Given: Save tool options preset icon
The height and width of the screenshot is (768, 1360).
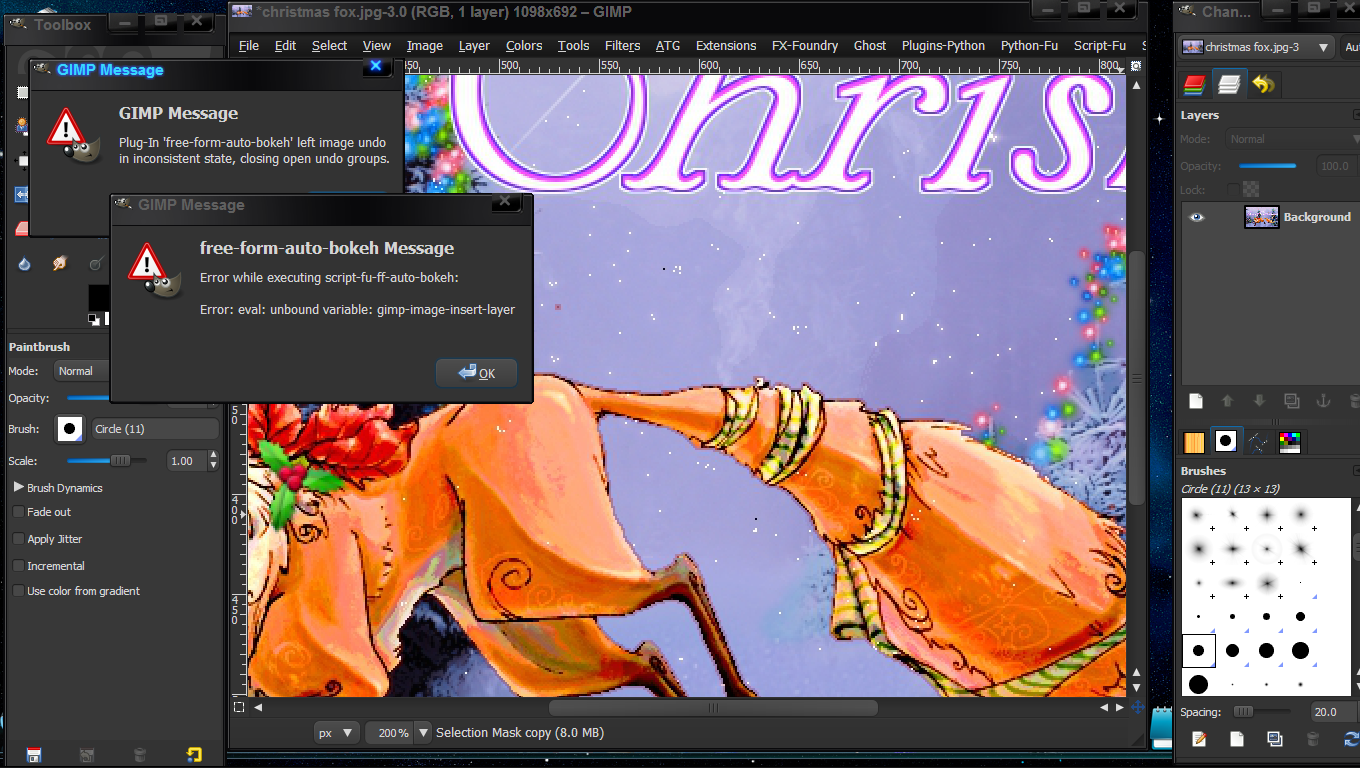Looking at the screenshot, I should pos(33,755).
